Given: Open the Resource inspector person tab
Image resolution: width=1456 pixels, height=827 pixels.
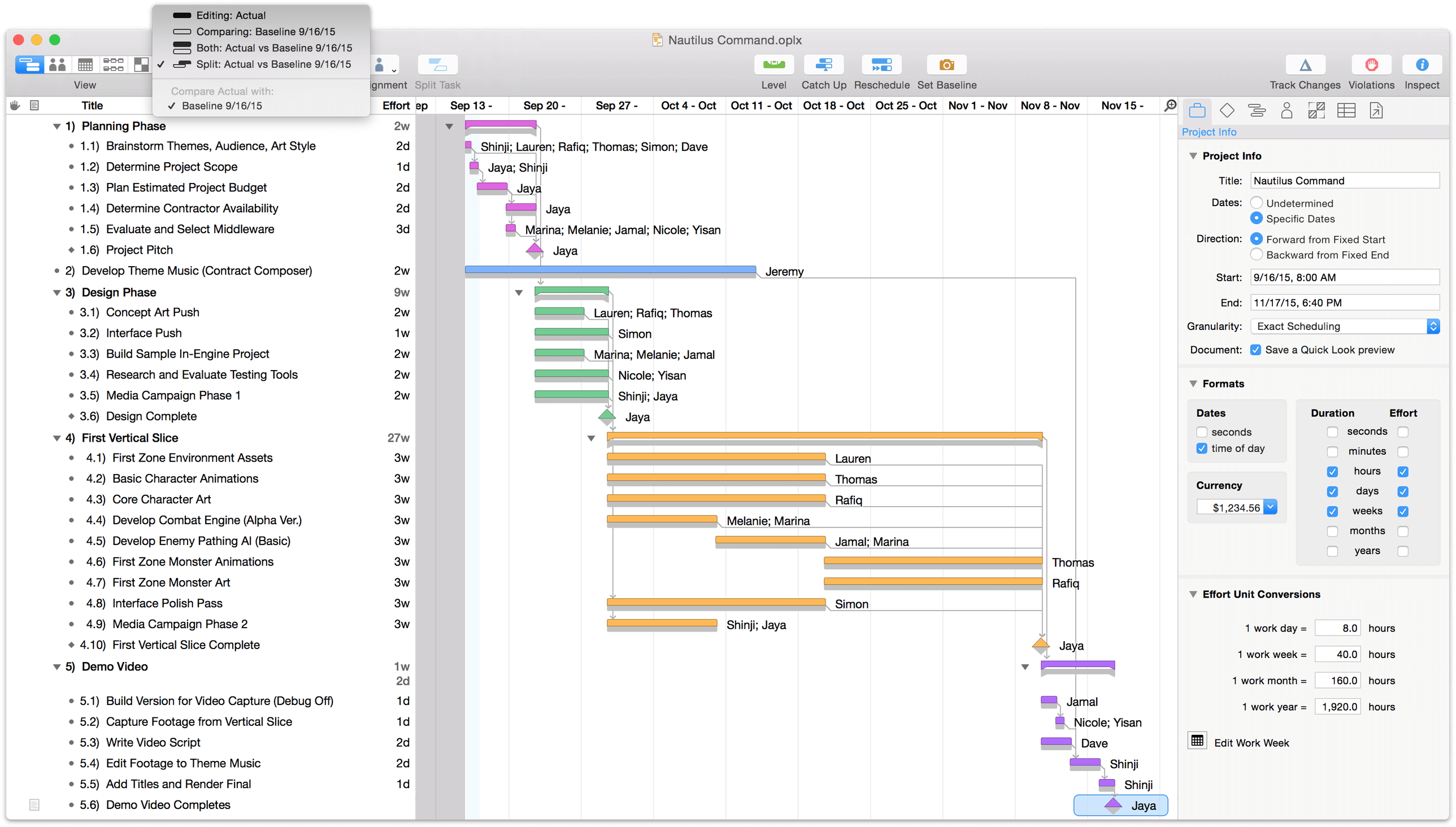Looking at the screenshot, I should (1286, 110).
